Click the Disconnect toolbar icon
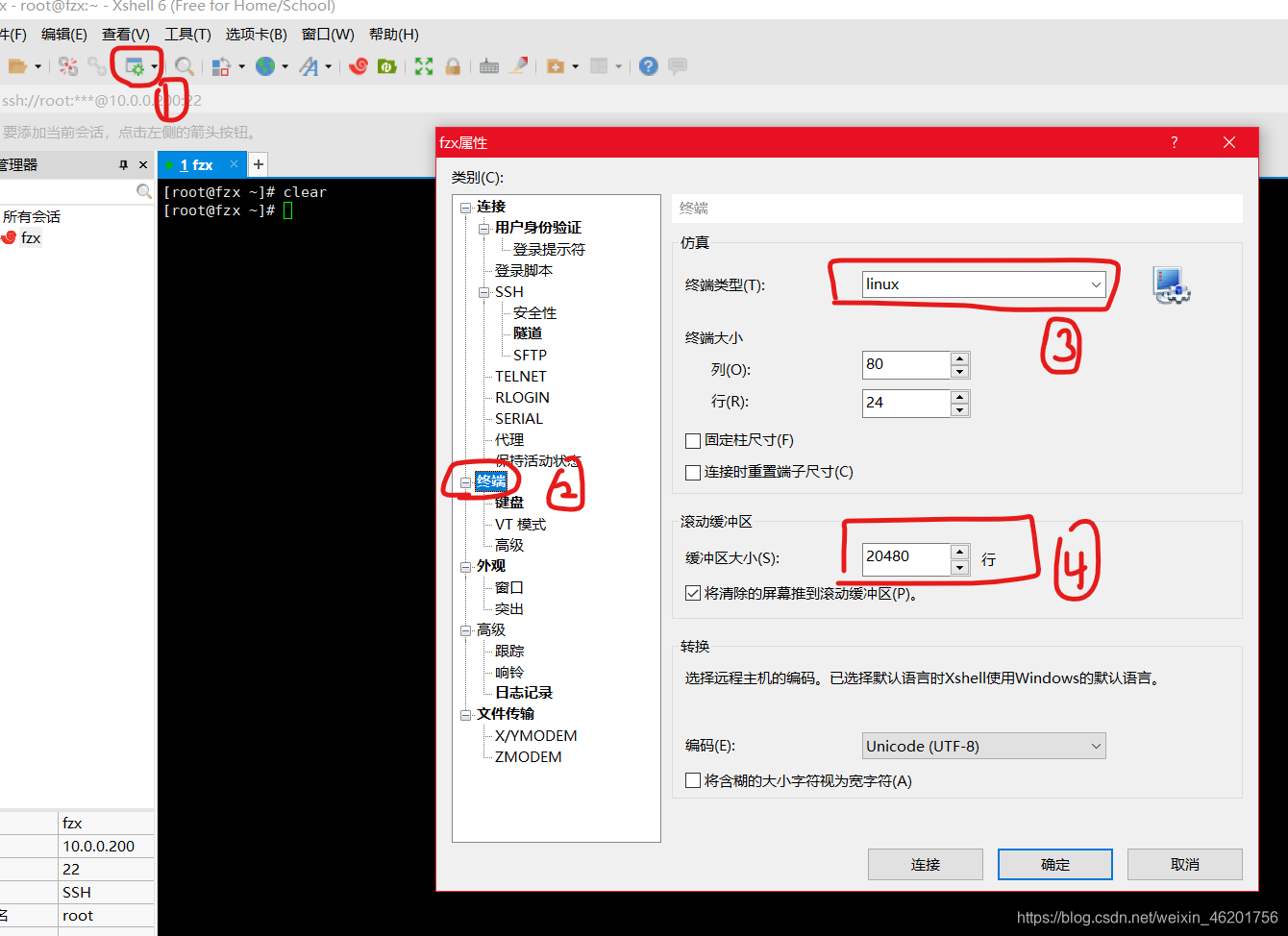Image resolution: width=1288 pixels, height=936 pixels. tap(68, 66)
